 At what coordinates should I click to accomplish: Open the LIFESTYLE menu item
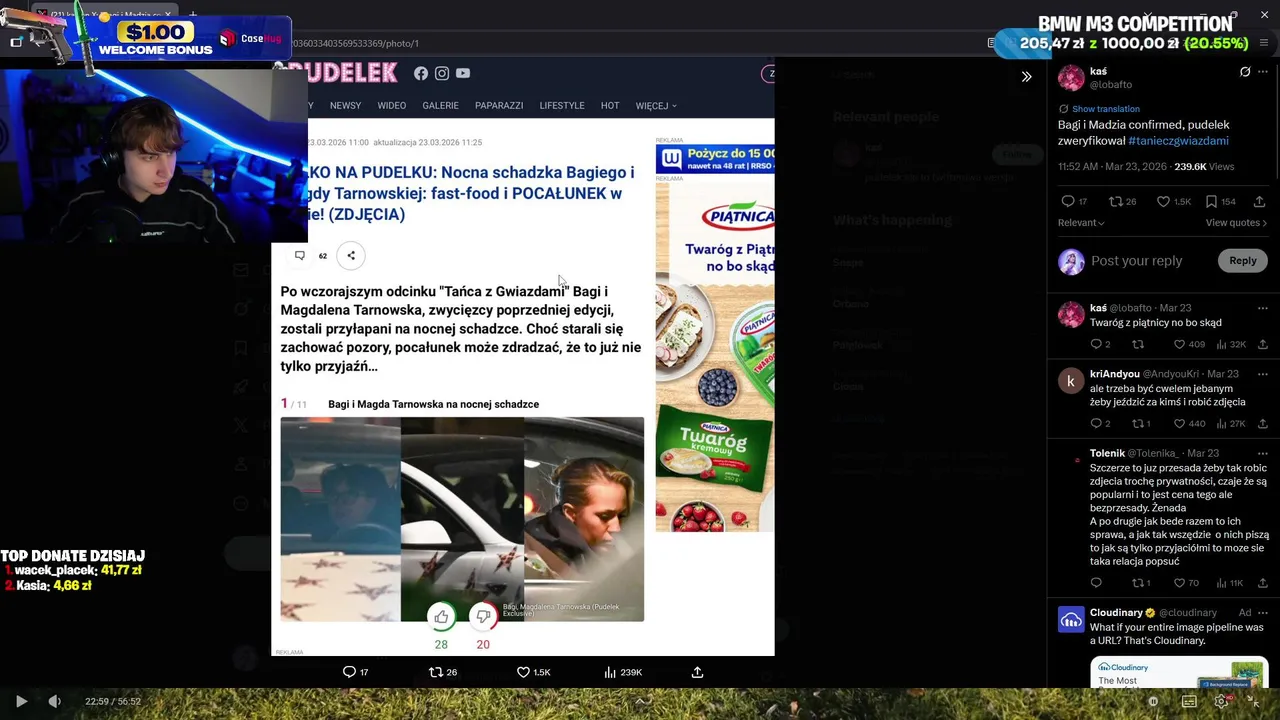tap(562, 105)
